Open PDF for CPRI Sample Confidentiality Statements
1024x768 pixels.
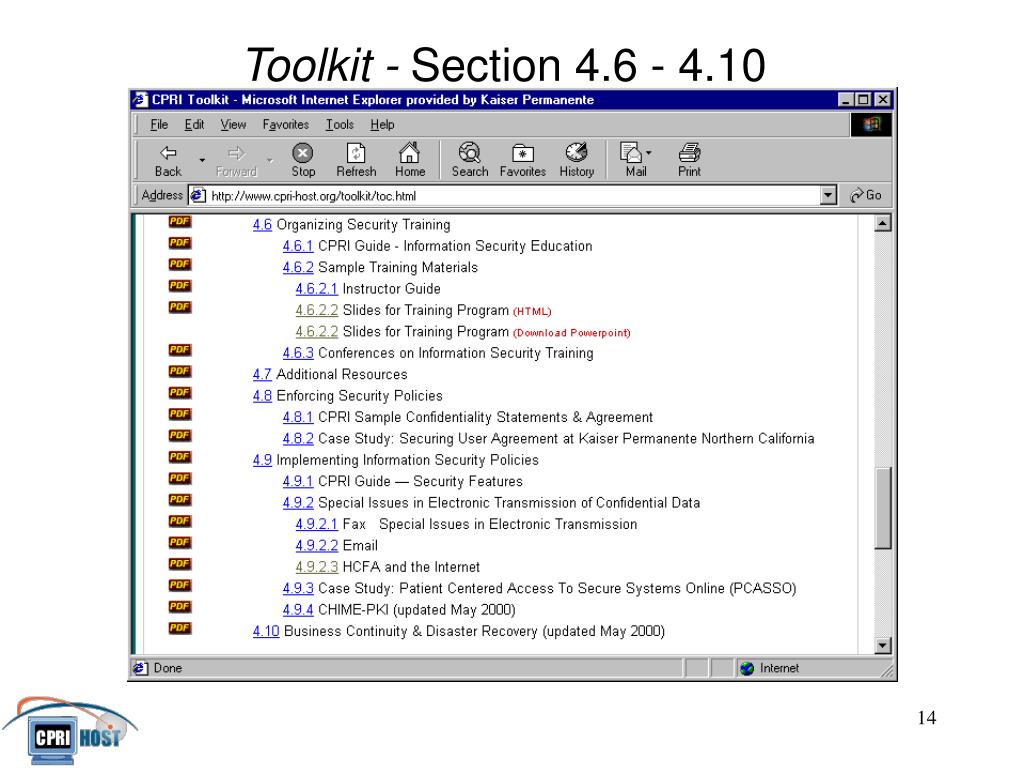coord(180,414)
